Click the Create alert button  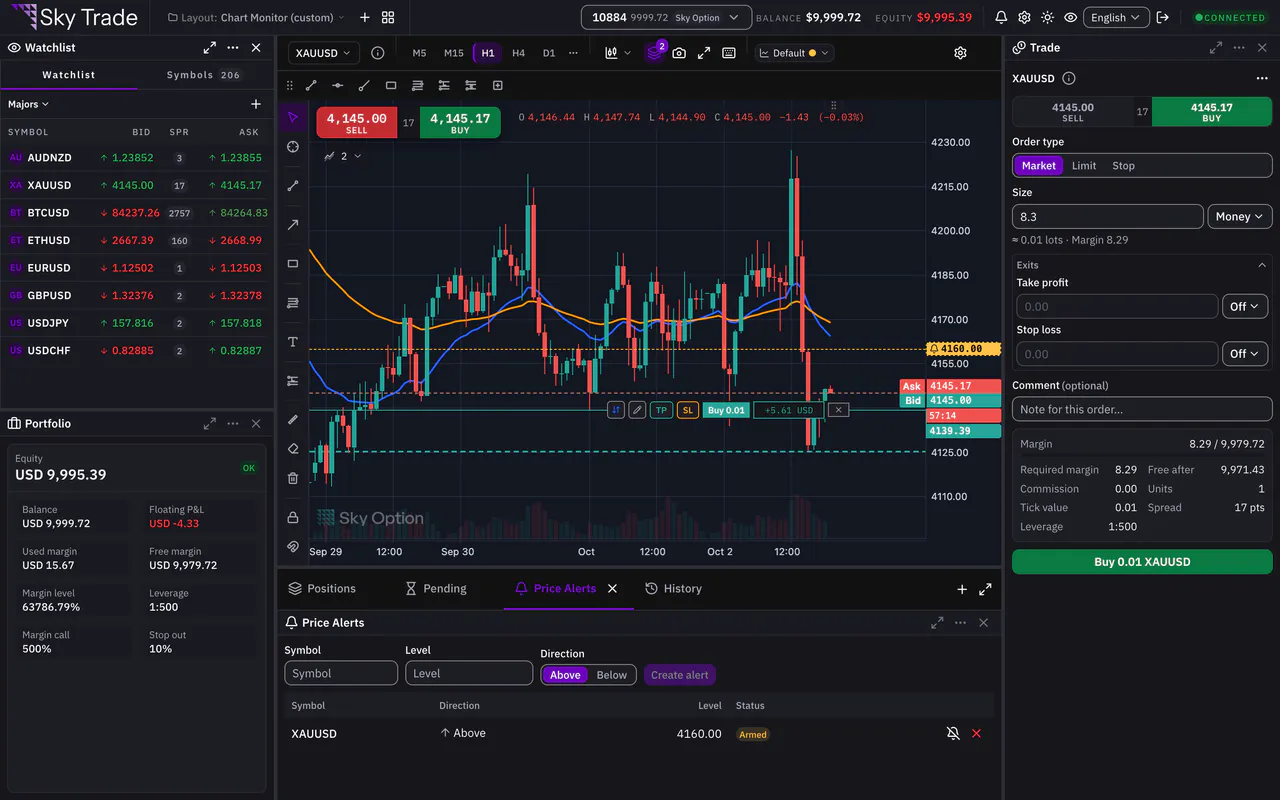[x=680, y=675]
